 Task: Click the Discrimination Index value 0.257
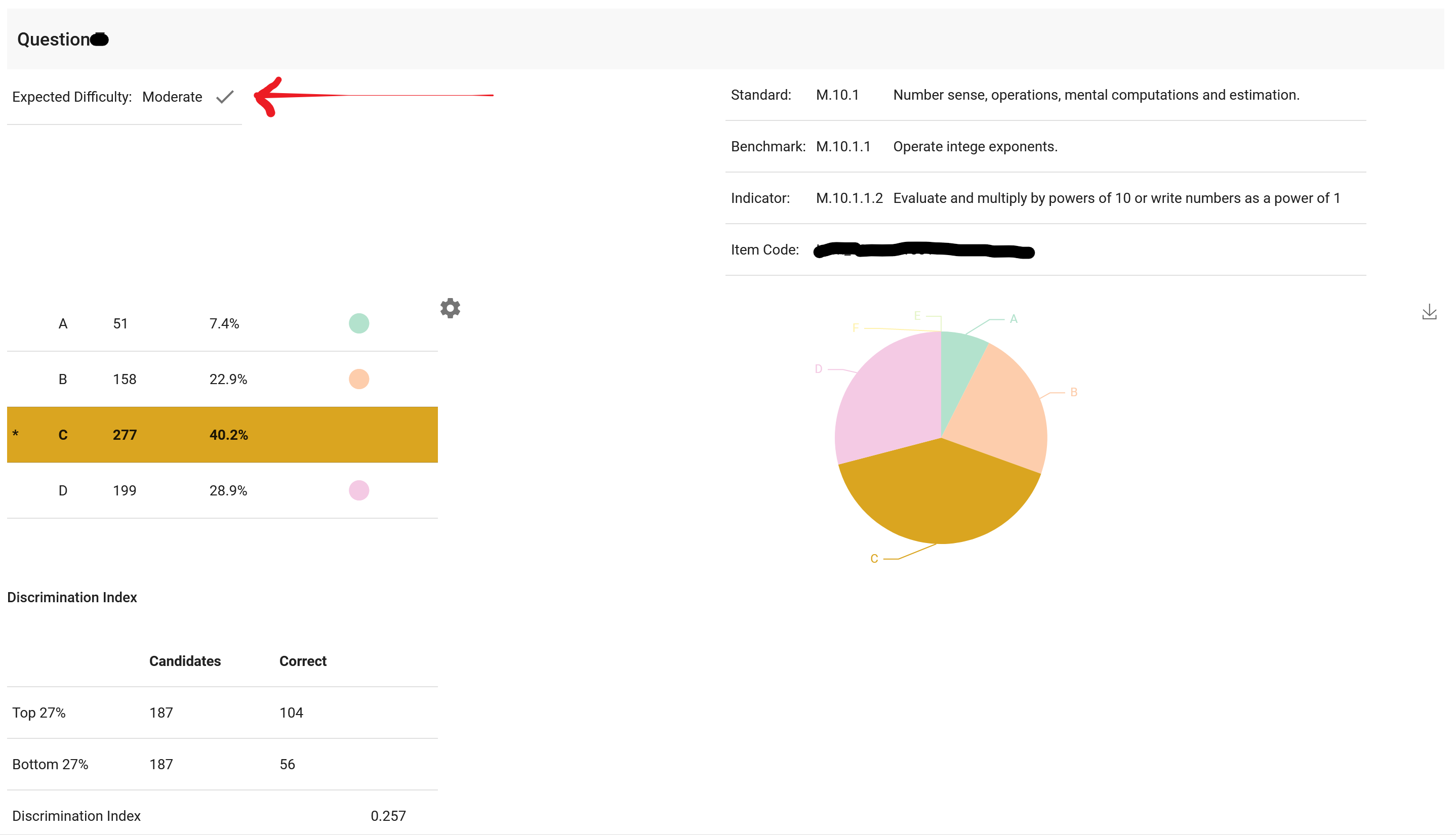click(x=388, y=815)
